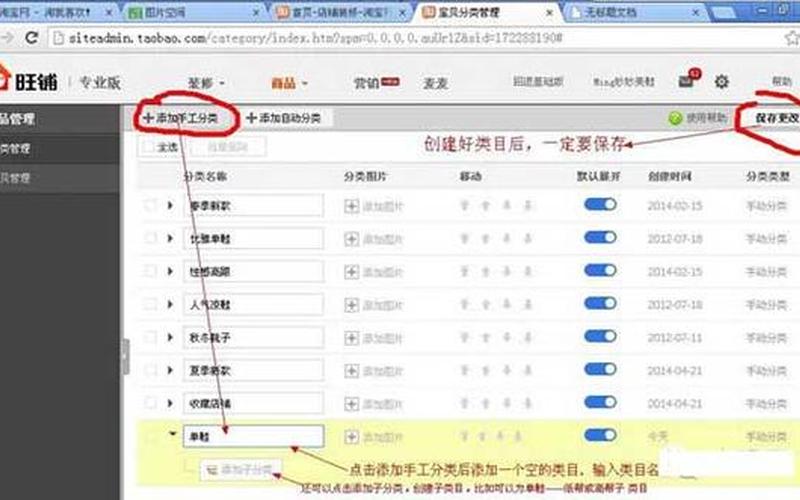Toggle default-expand switch for 优雅单鞋
Viewport: 800px width, 500px height.
[600, 238]
